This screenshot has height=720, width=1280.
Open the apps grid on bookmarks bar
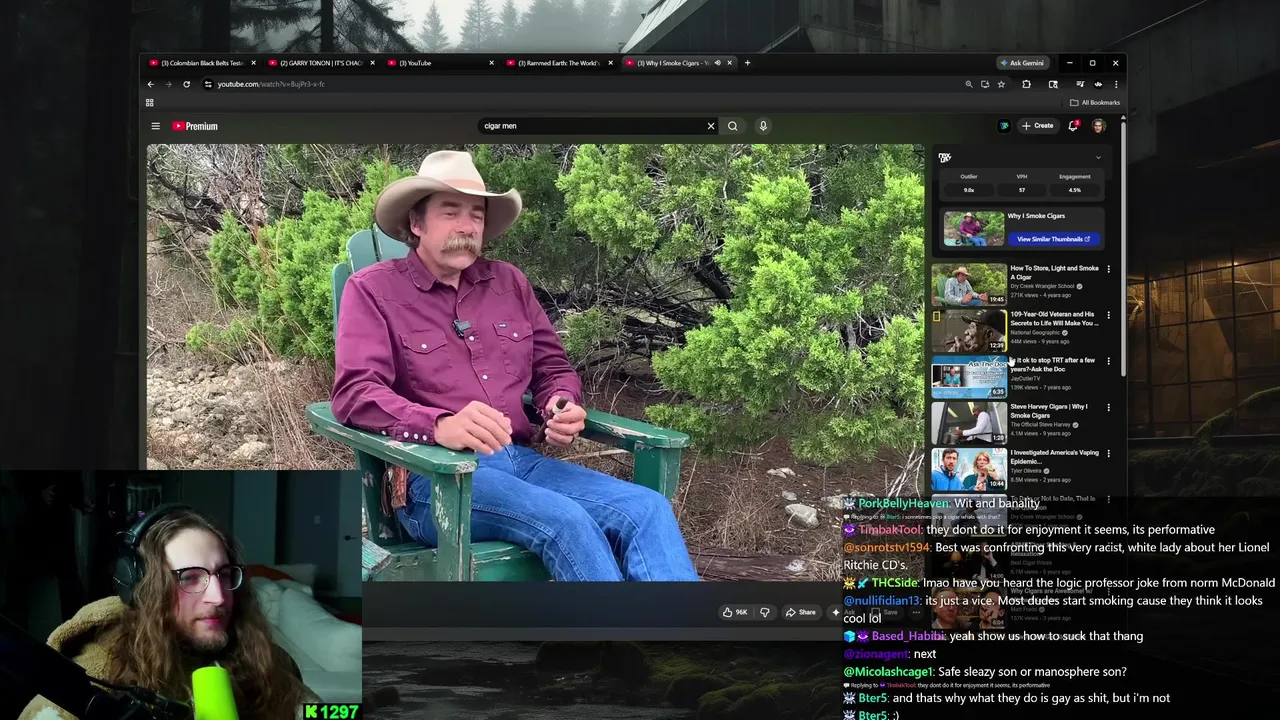click(x=150, y=102)
